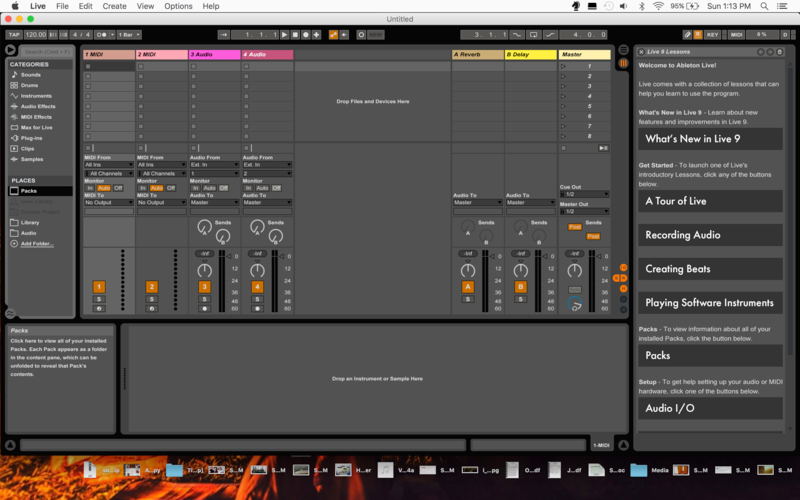800x500 pixels.
Task: Open the Cue Out 1/2 dropdown
Action: (x=584, y=194)
